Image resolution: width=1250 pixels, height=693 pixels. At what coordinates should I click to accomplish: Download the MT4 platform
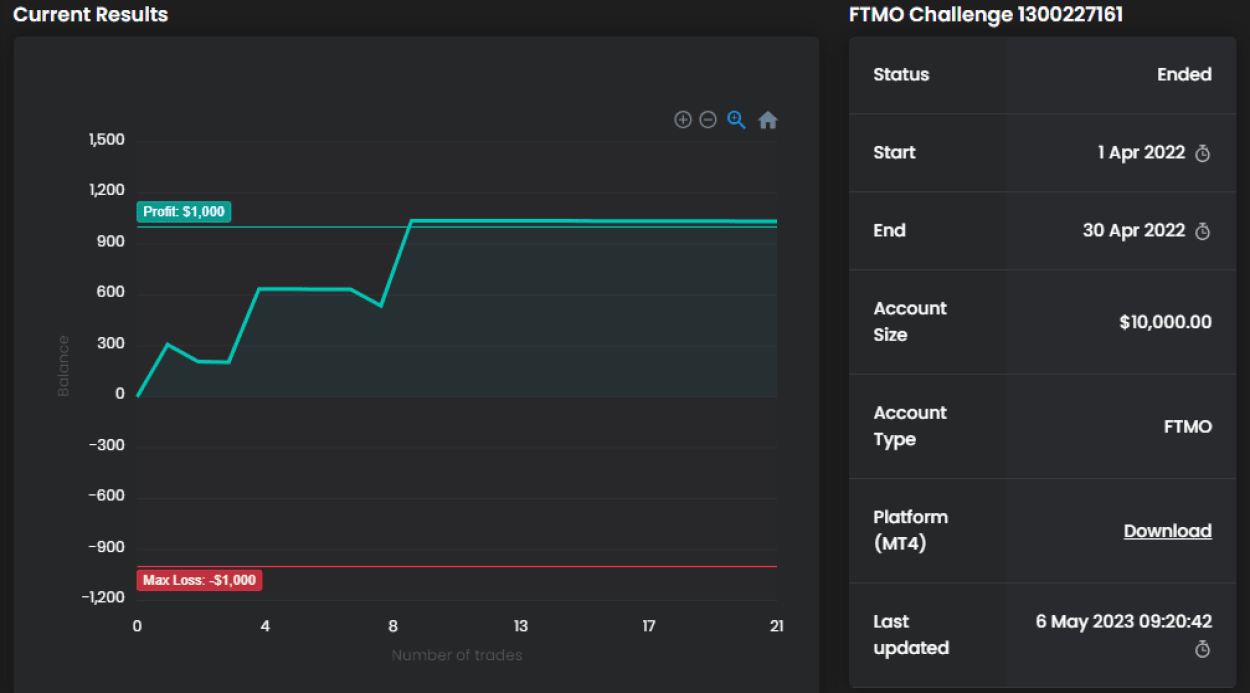pyautogui.click(x=1167, y=531)
